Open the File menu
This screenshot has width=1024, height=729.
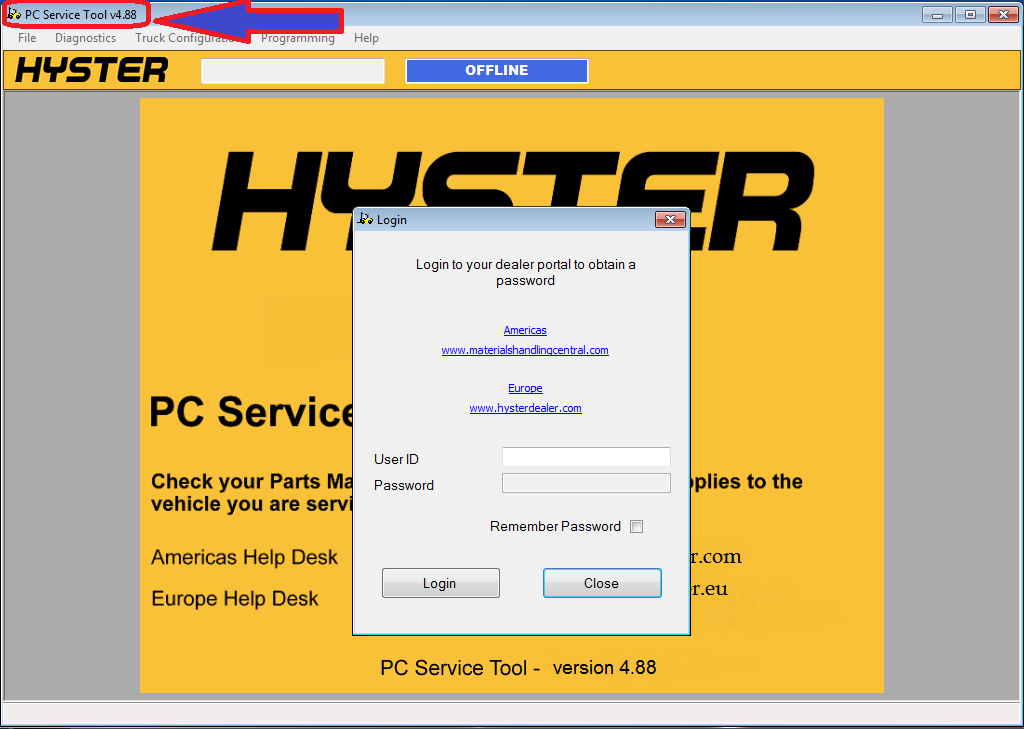pyautogui.click(x=27, y=38)
